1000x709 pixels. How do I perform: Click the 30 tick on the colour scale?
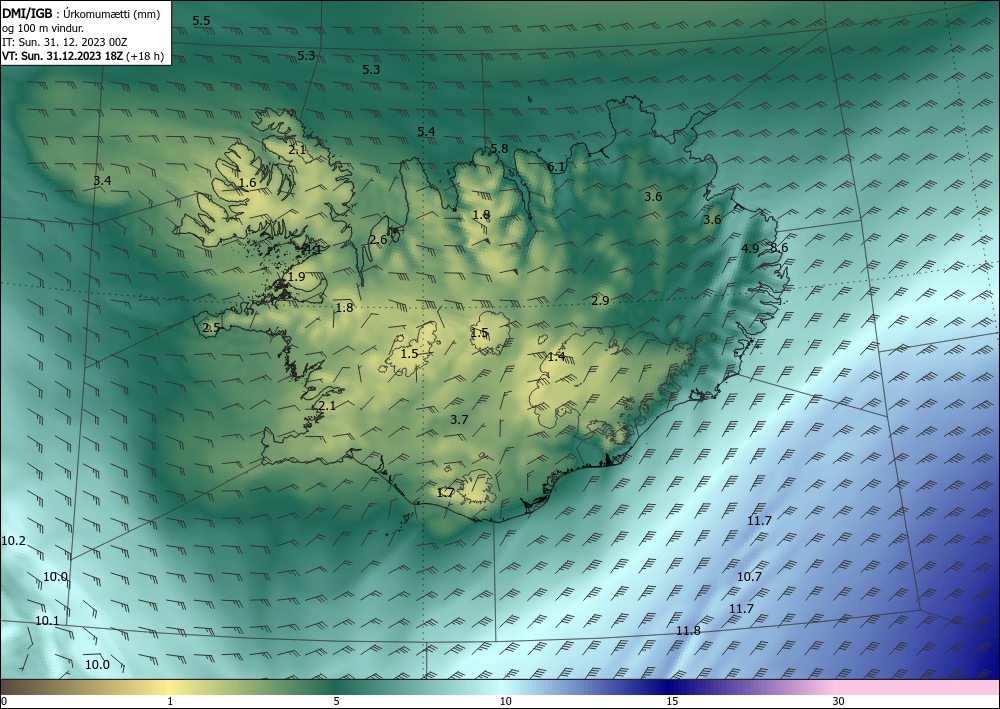click(839, 701)
